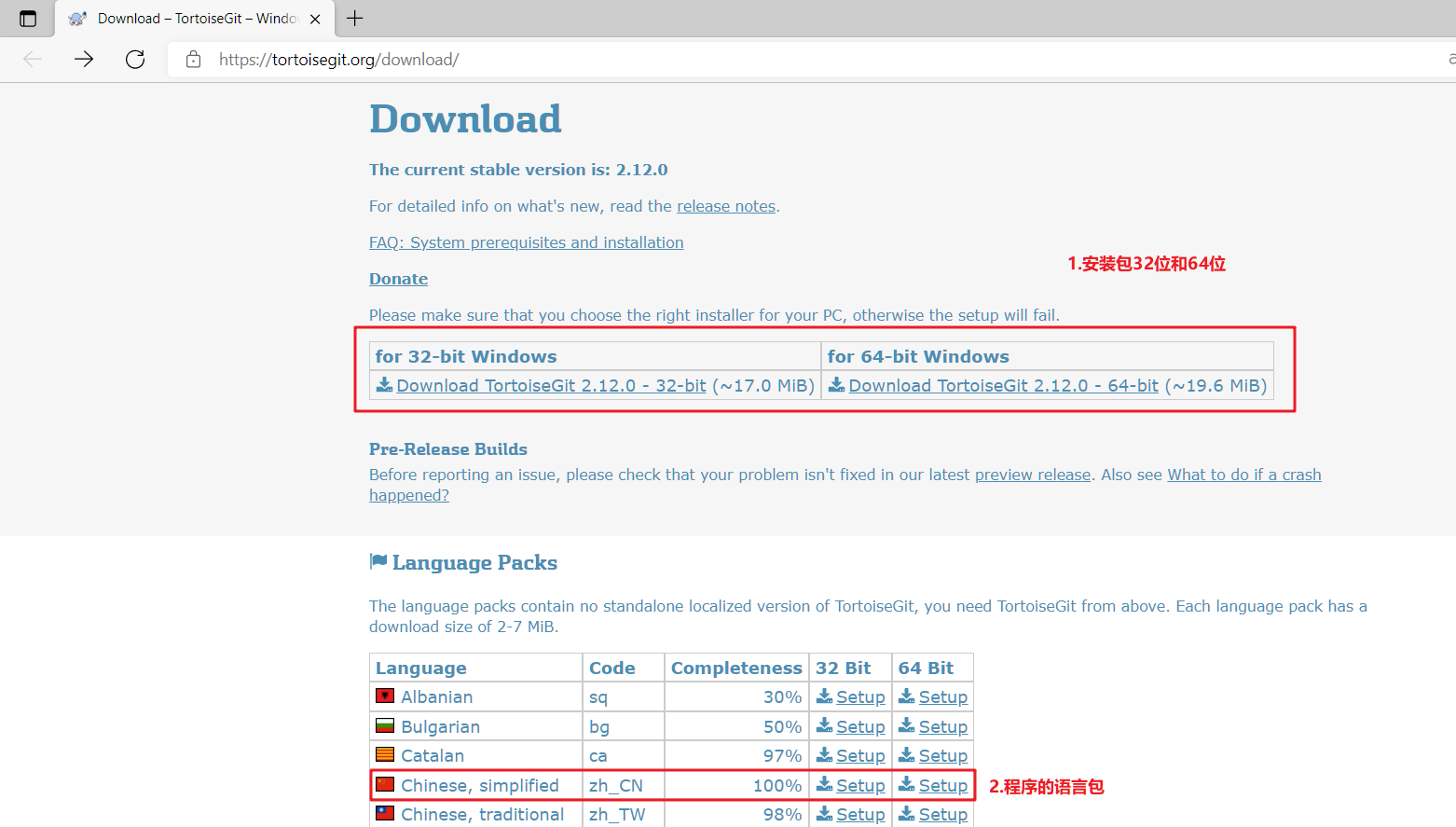Open FAQ: System prerequisites and installation
Screen dimensions: 1456x827
(526, 242)
